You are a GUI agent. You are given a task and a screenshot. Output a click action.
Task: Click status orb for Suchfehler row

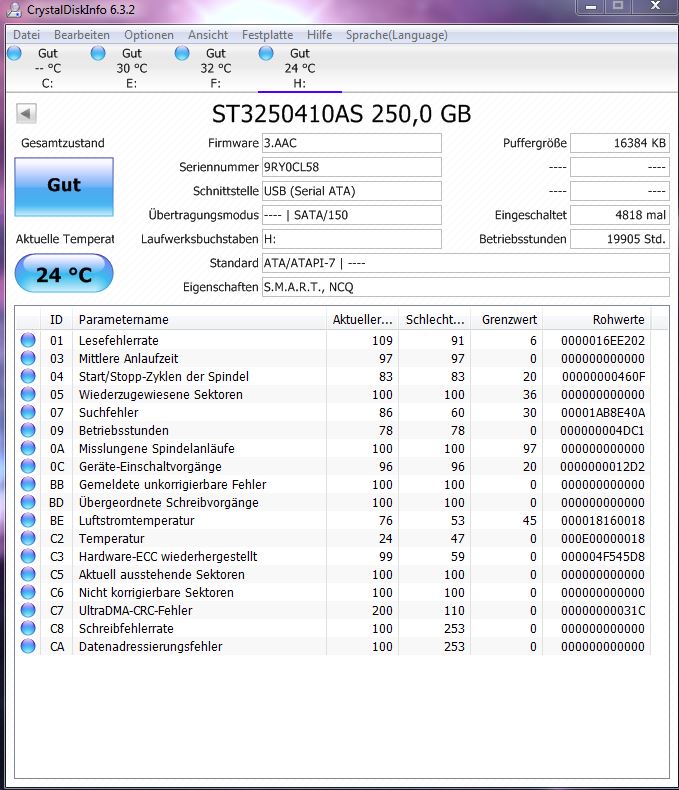[28, 412]
